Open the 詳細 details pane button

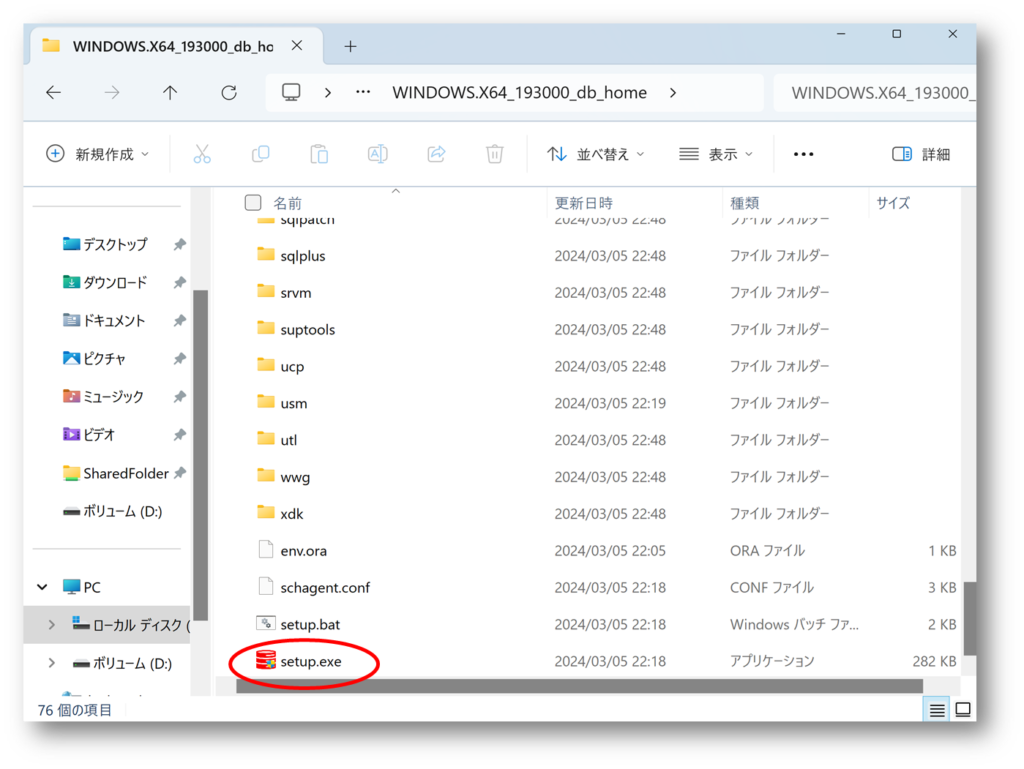coord(921,154)
